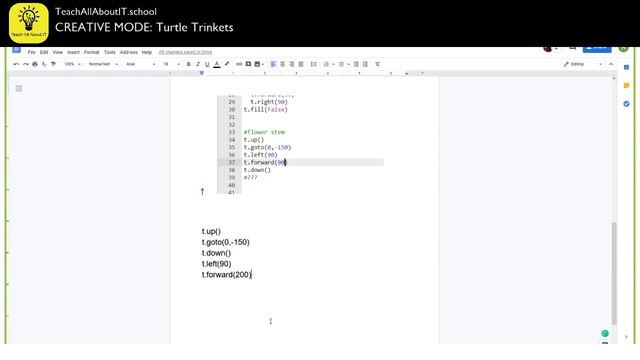This screenshot has height=360, width=640.
Task: Open the text color picker
Action: (x=217, y=64)
